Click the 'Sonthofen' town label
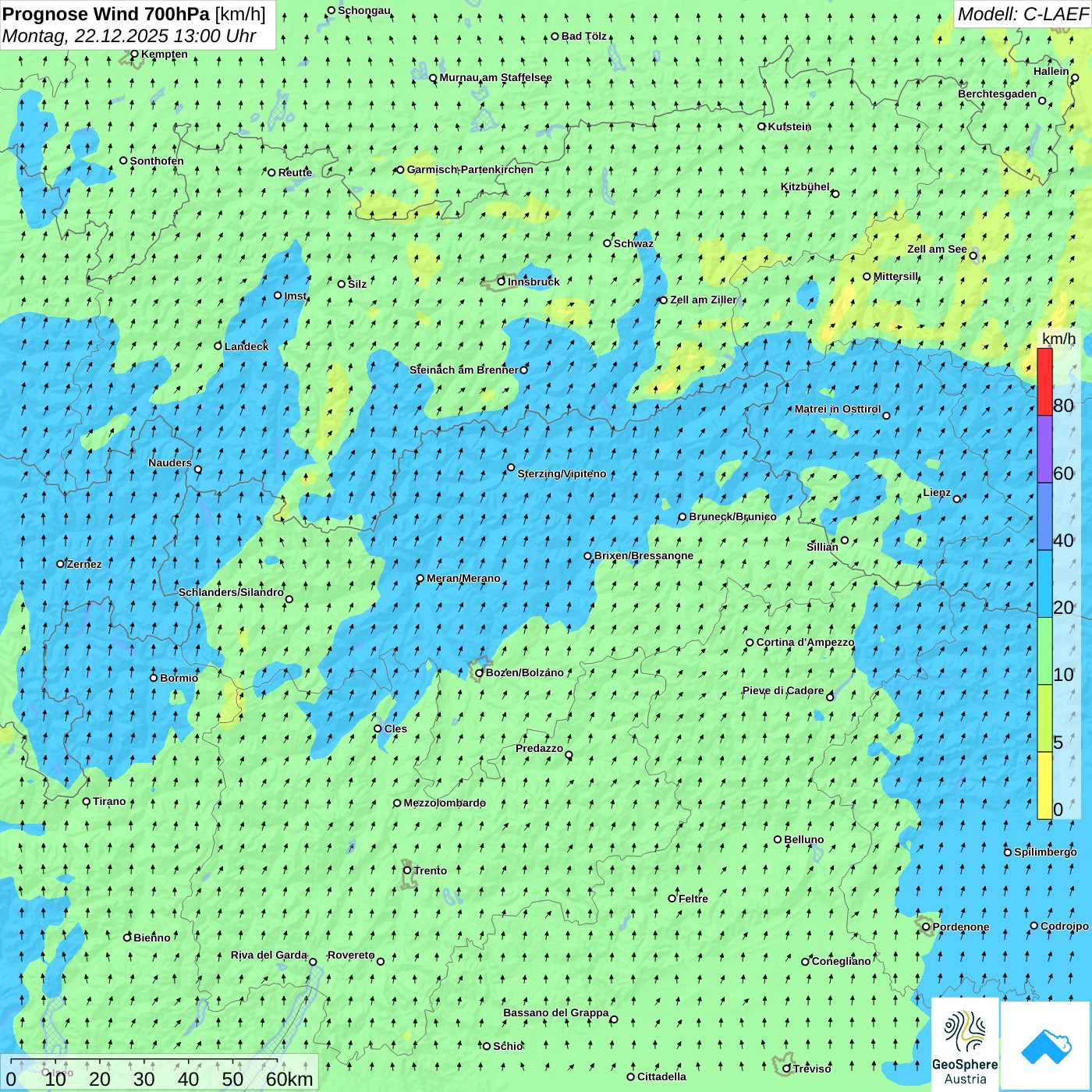 (x=157, y=161)
